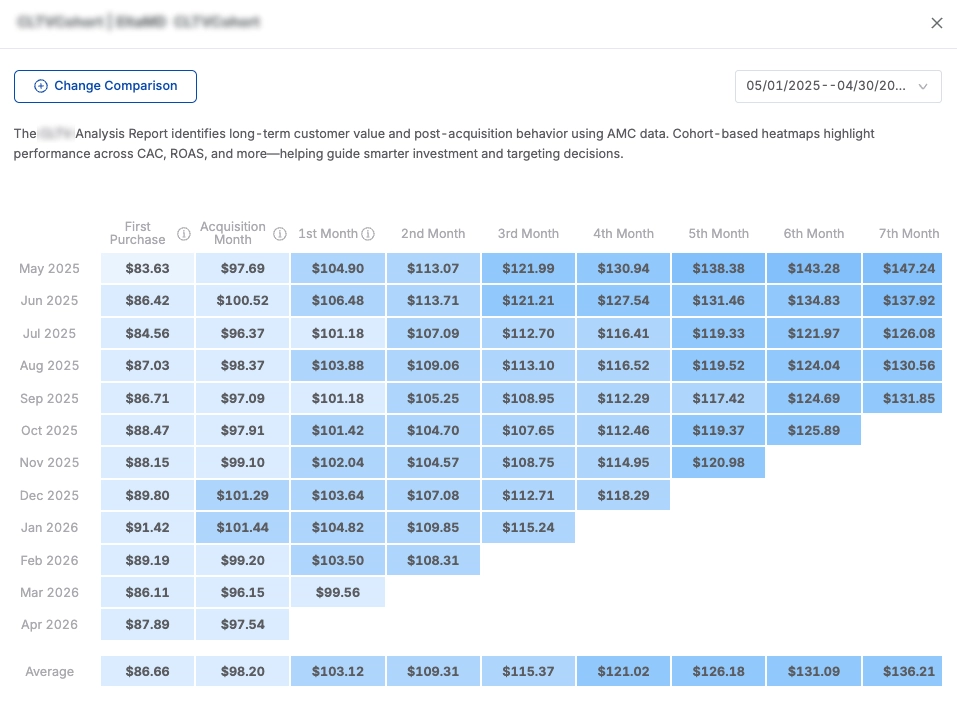Click the $147.24 heatmap cell
This screenshot has width=957, height=701.
(x=903, y=268)
